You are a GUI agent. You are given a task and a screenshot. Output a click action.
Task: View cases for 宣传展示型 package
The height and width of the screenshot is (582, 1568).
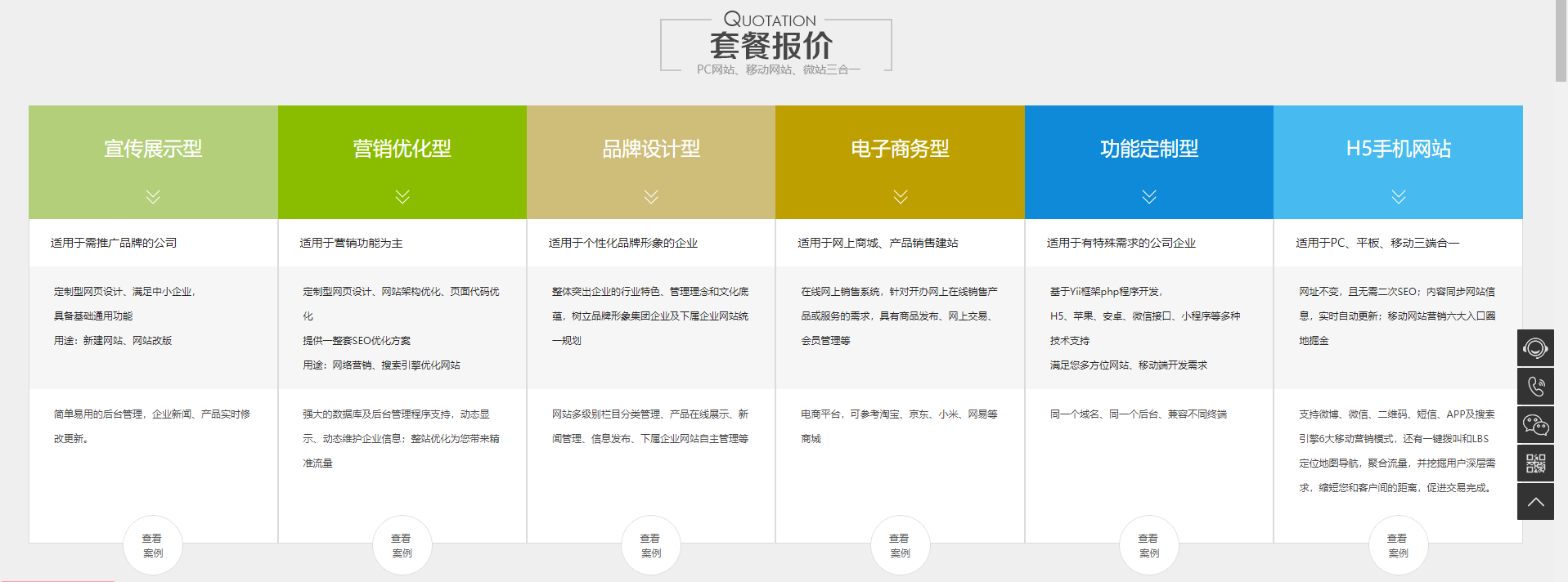point(153,545)
